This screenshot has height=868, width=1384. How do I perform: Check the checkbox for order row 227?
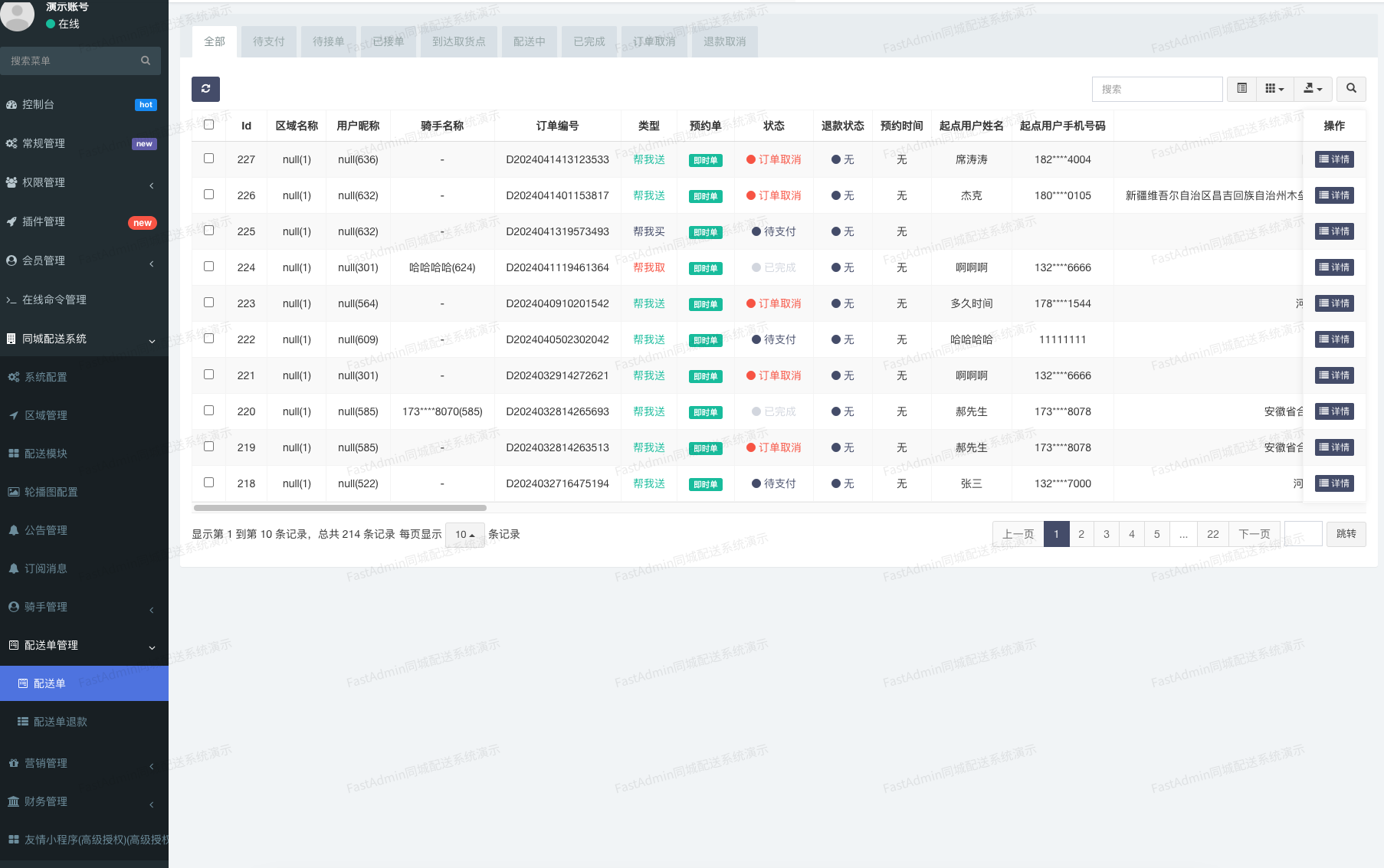point(208,159)
